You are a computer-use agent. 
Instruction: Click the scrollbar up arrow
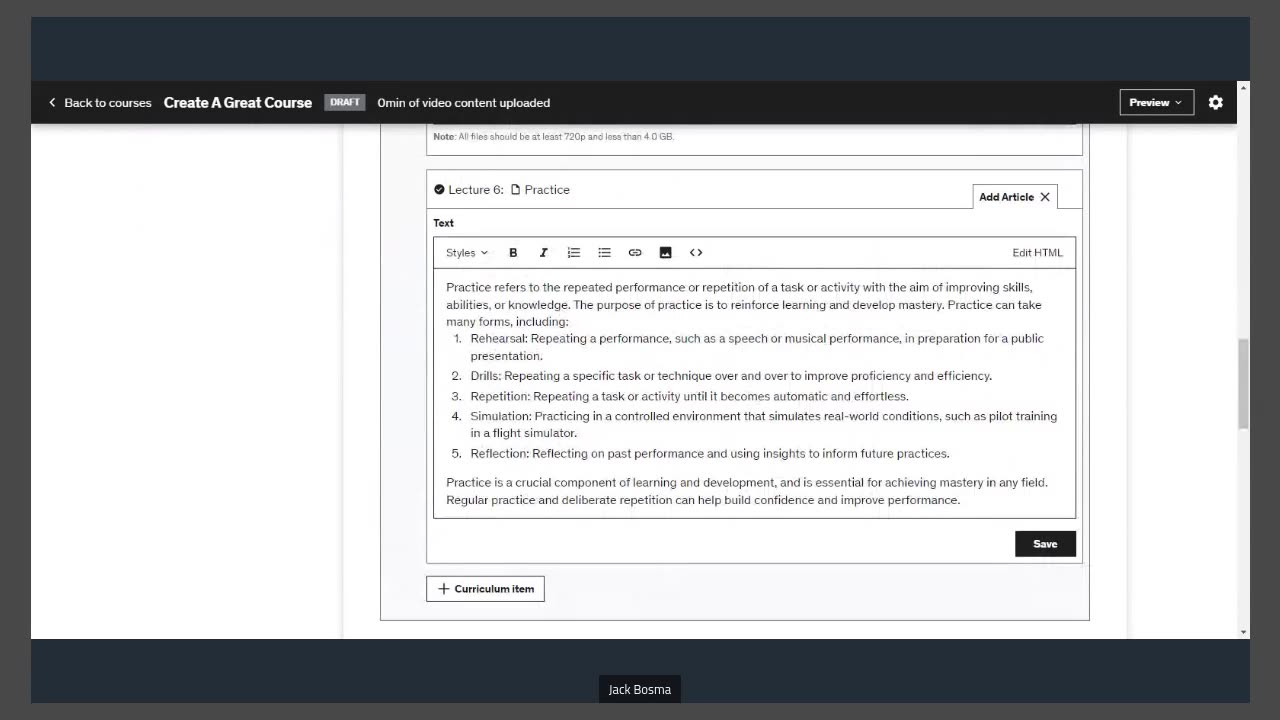pos(1243,88)
